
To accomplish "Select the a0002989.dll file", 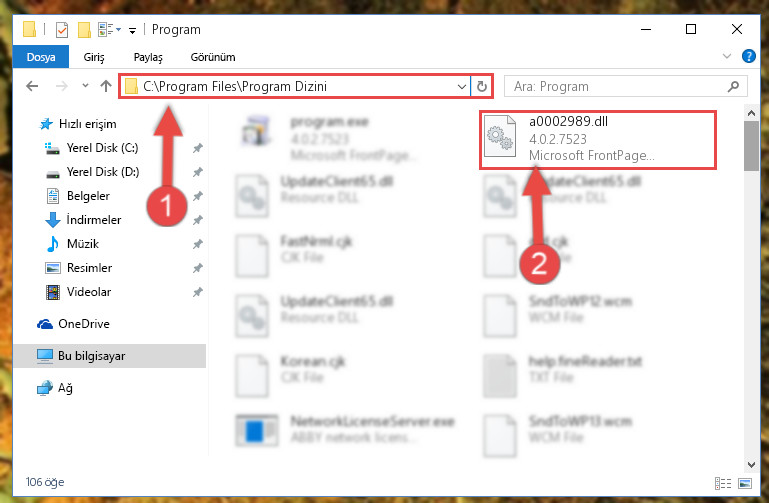I will (x=598, y=140).
